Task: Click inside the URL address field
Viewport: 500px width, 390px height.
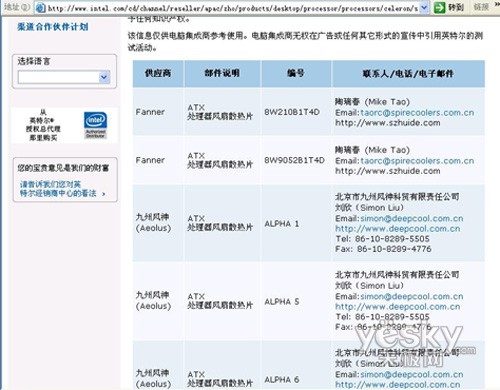Action: coord(232,8)
